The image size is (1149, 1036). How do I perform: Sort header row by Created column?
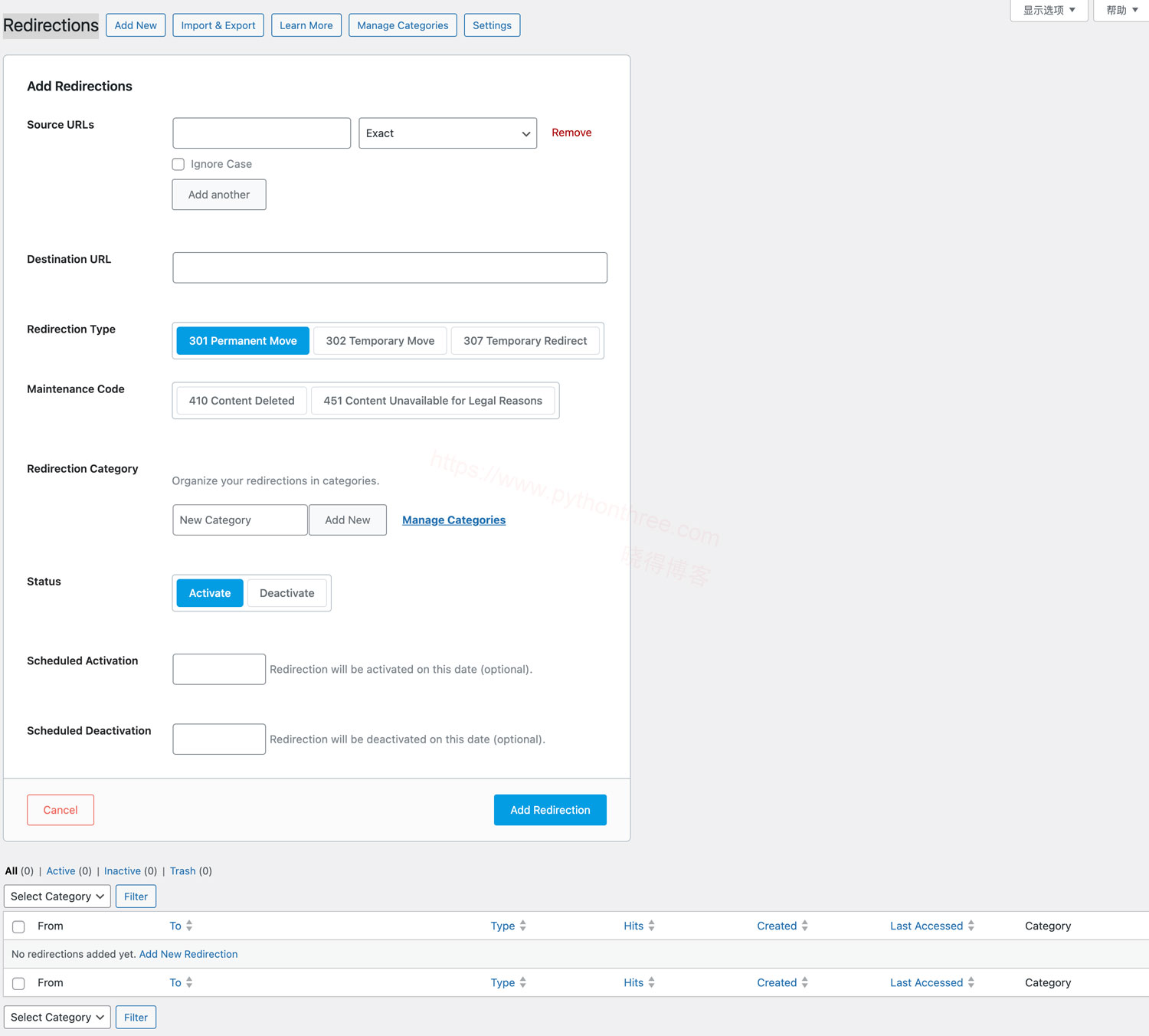click(777, 926)
